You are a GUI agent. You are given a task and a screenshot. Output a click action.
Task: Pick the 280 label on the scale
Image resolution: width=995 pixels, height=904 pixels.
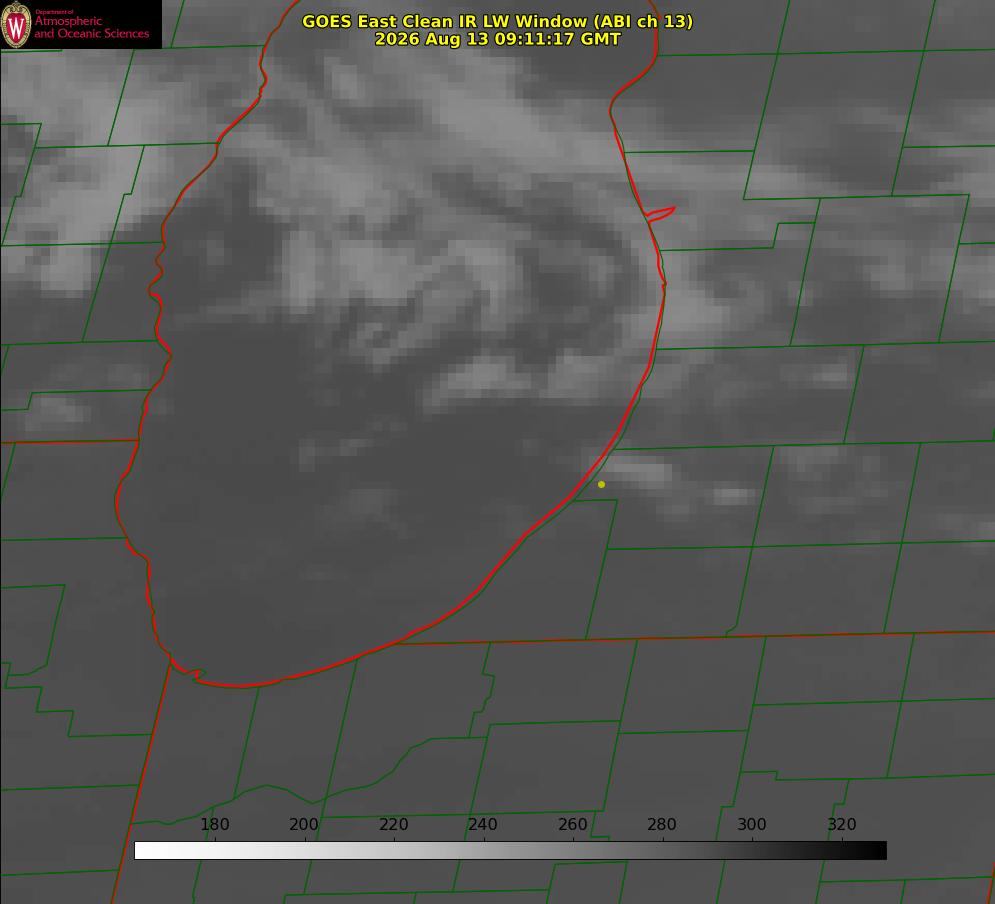click(662, 824)
